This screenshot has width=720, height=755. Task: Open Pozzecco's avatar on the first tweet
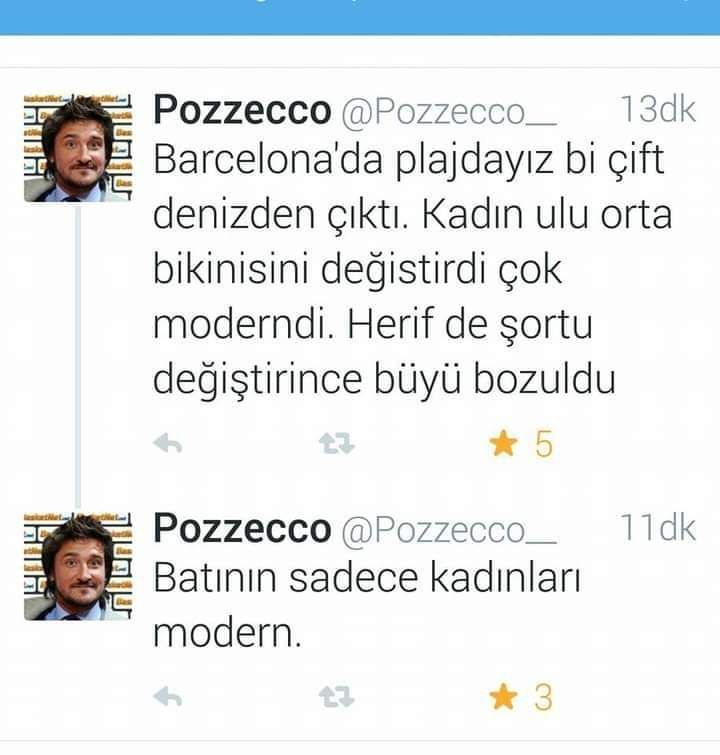pos(78,147)
